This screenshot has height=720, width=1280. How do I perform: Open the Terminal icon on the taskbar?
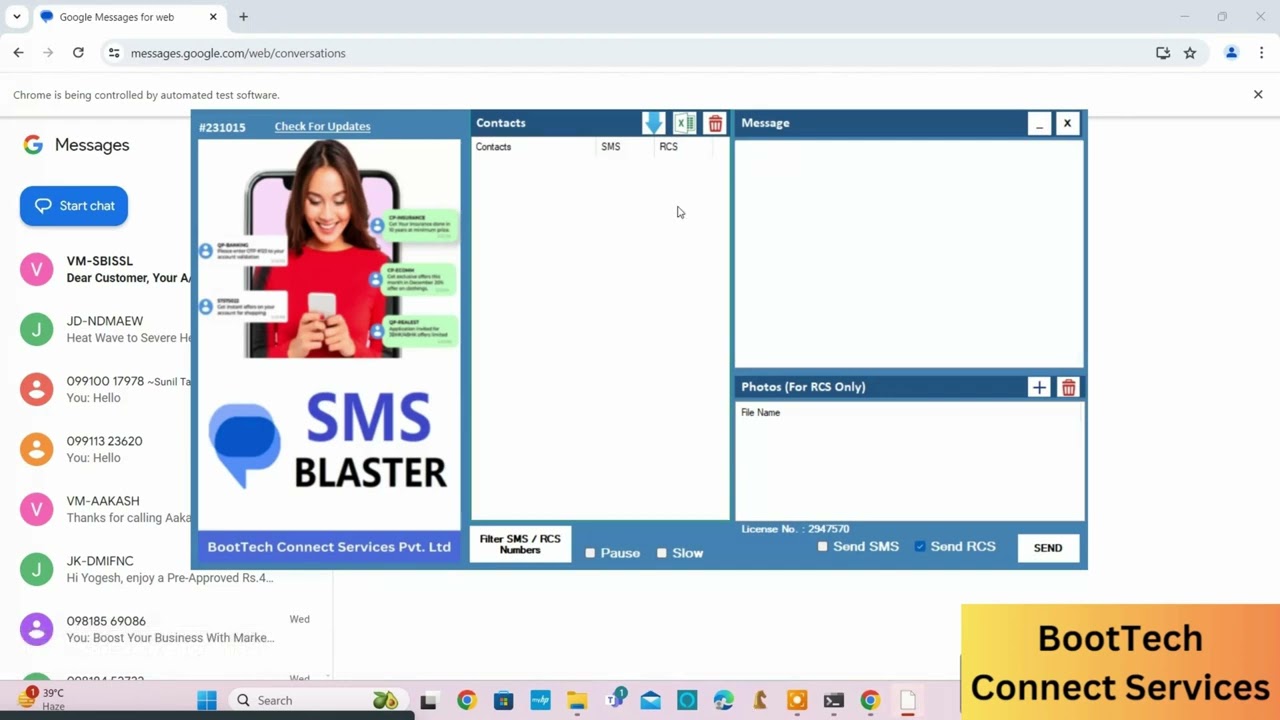pos(833,700)
